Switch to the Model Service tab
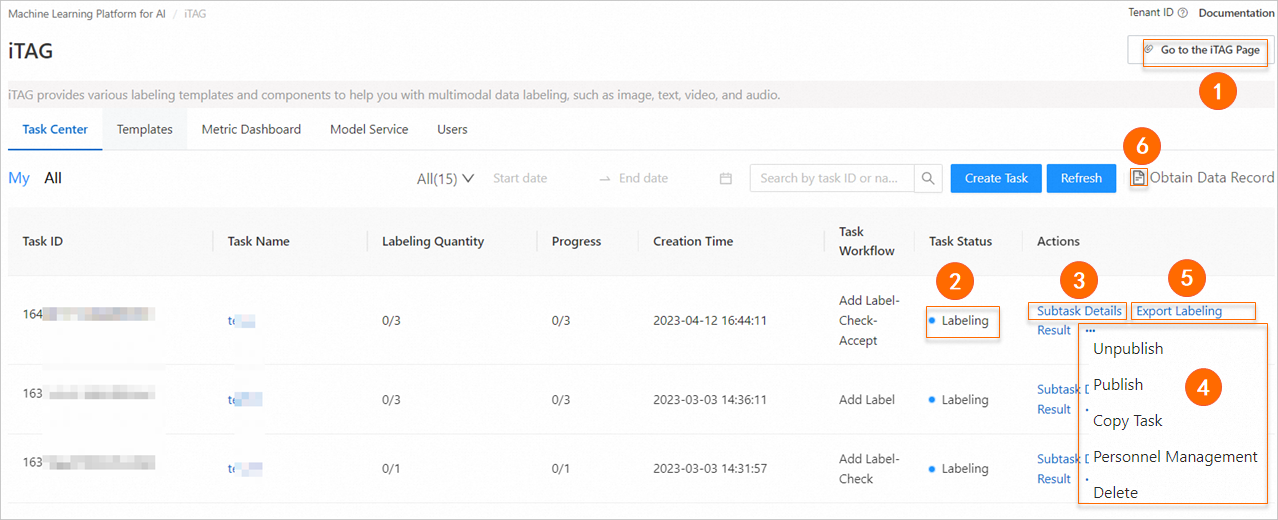The width and height of the screenshot is (1278, 520). (x=369, y=129)
